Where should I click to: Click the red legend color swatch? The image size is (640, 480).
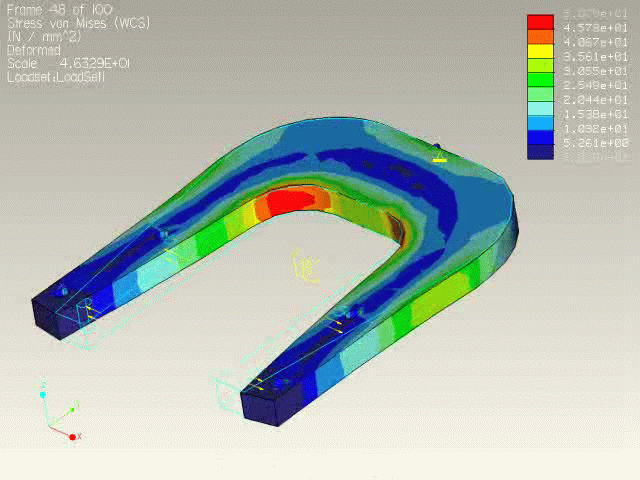540,22
